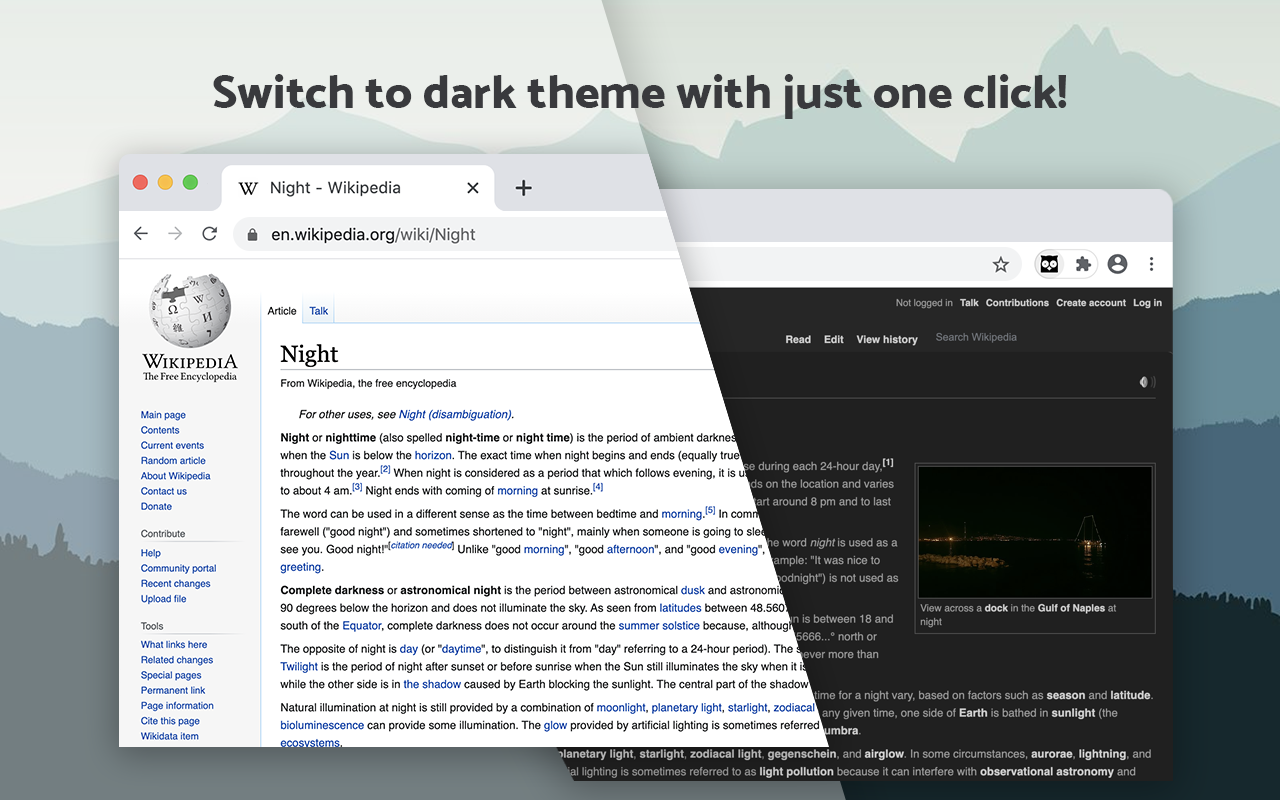Open the Gulf of Naples night photo
The height and width of the screenshot is (800, 1280).
click(x=1035, y=532)
